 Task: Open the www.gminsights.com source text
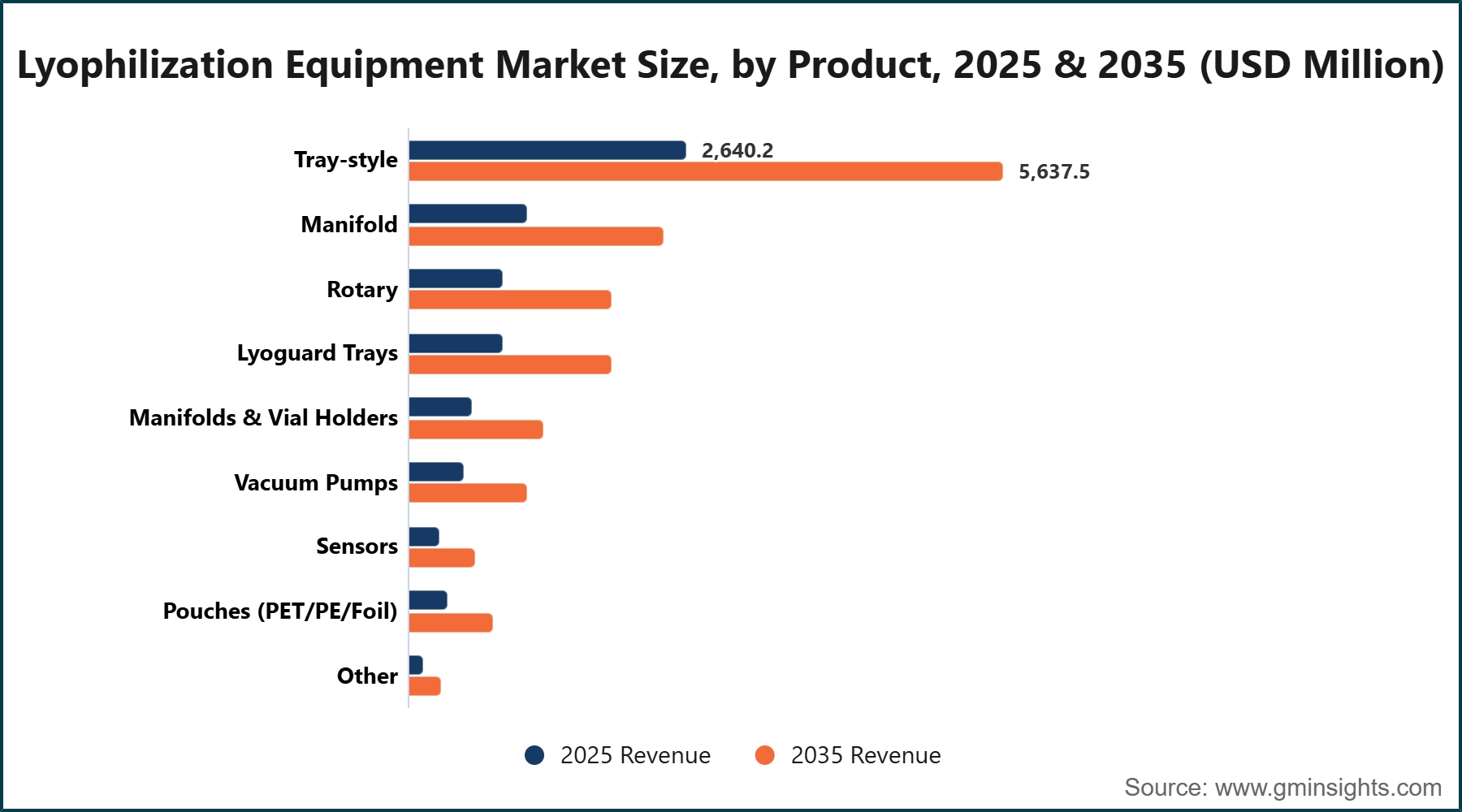pyautogui.click(x=1328, y=788)
